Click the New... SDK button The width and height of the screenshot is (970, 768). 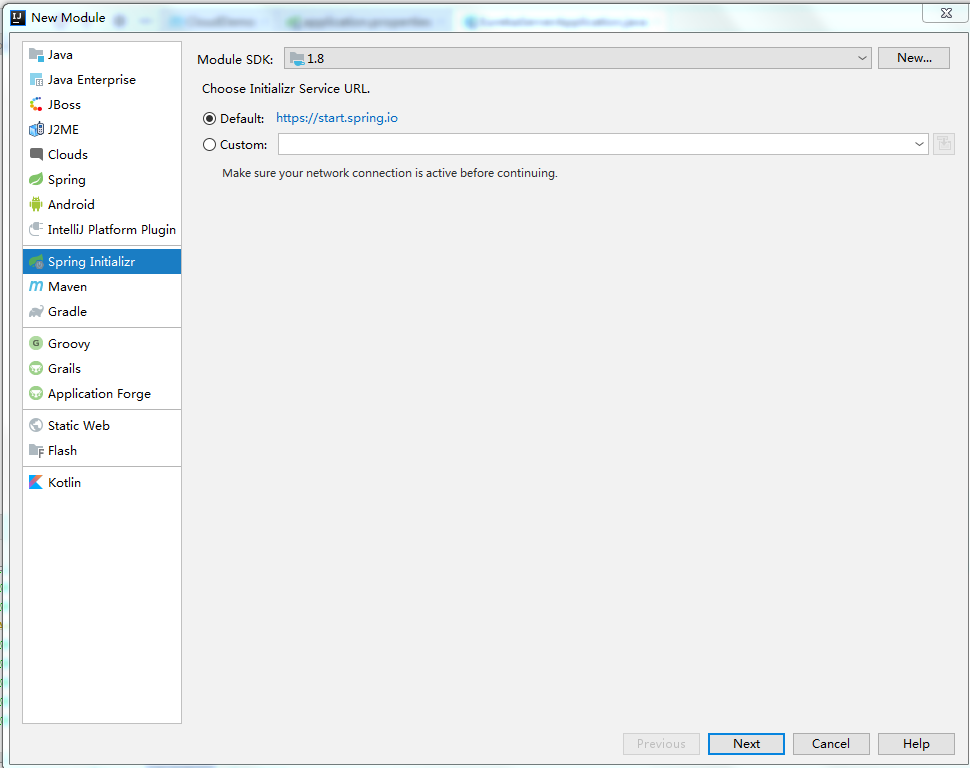(914, 58)
